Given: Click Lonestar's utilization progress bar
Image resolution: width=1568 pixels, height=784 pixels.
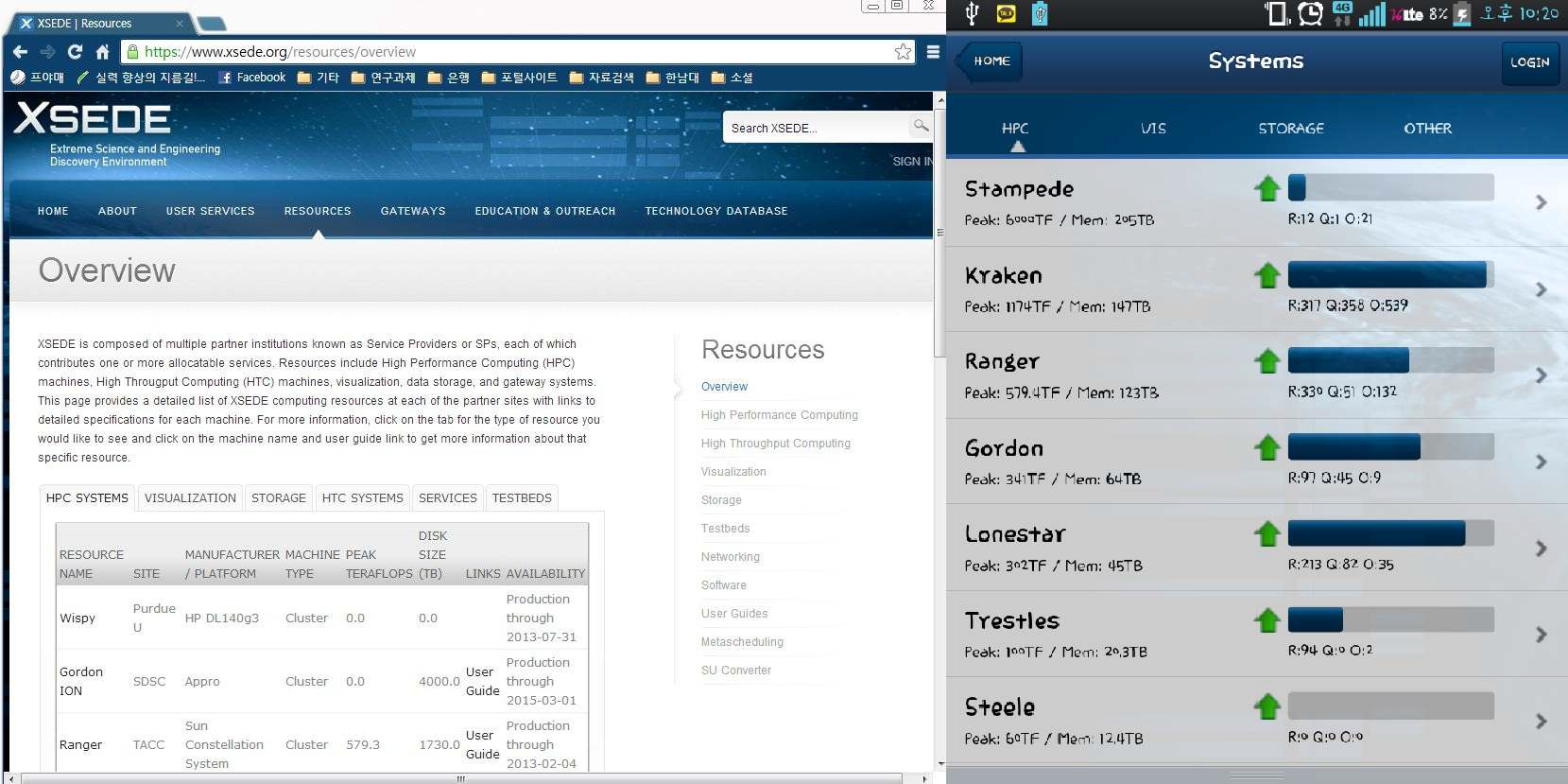Looking at the screenshot, I should pos(1390,533).
